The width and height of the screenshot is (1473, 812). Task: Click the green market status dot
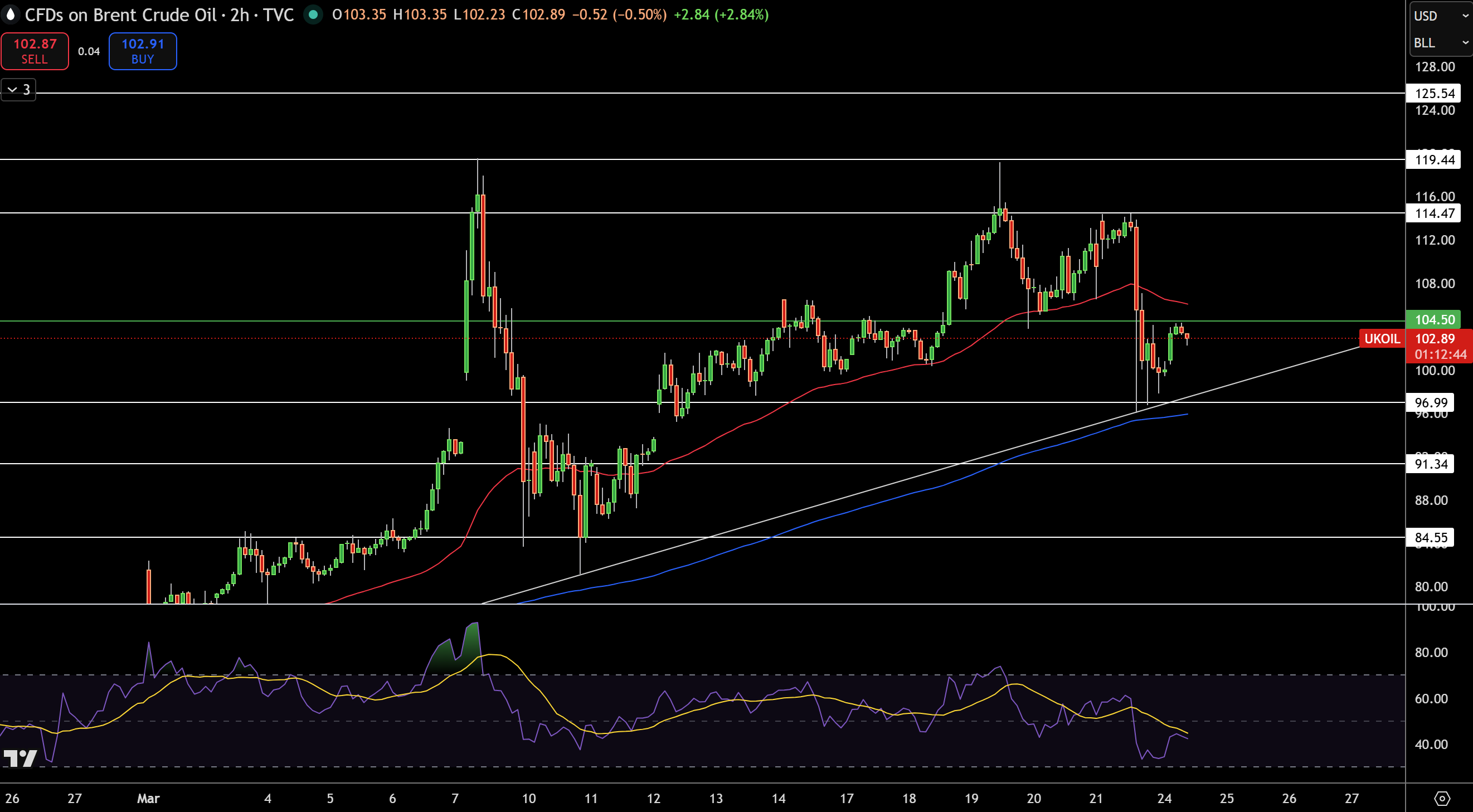[313, 14]
